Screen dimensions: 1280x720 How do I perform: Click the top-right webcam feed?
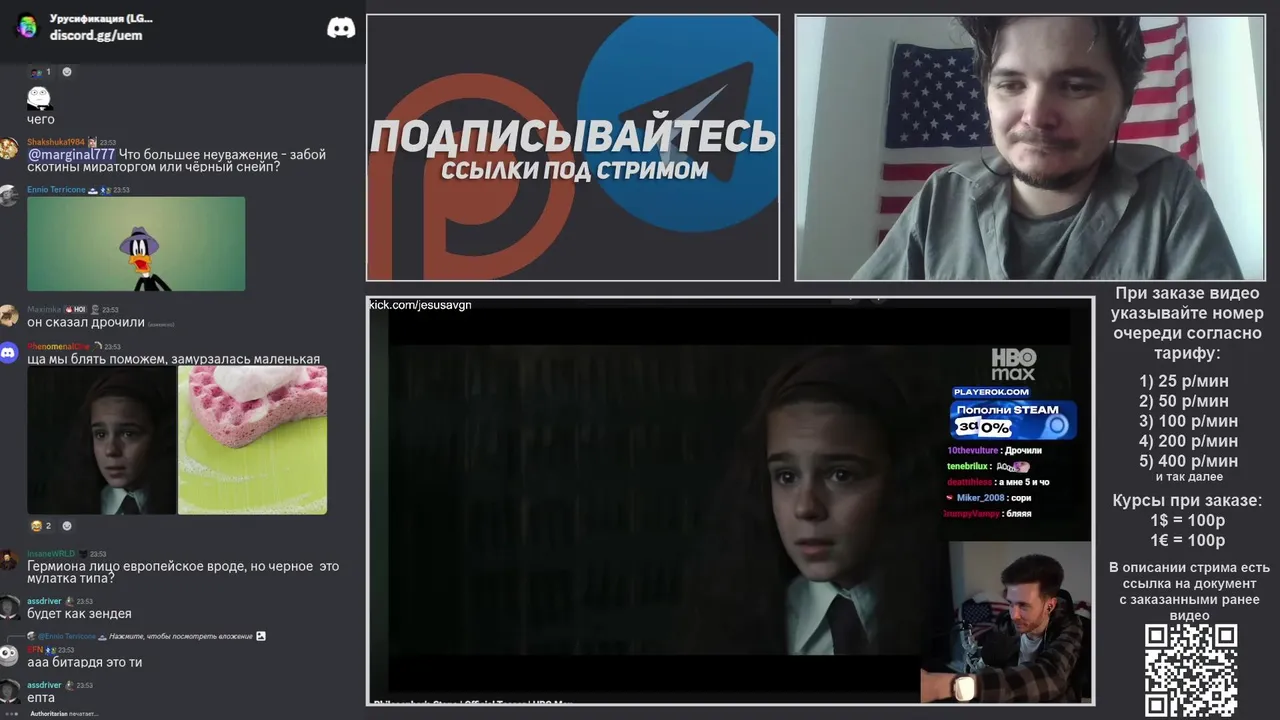pyautogui.click(x=1030, y=147)
